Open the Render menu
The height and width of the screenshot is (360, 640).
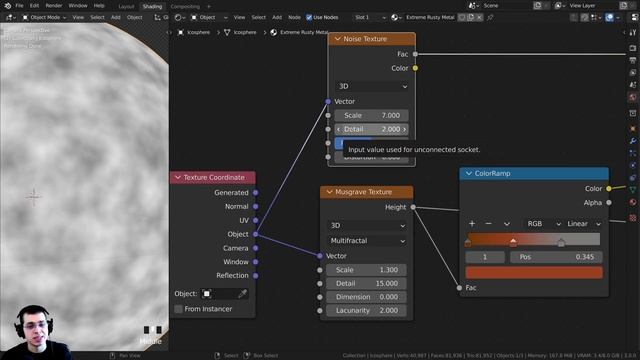coord(54,6)
